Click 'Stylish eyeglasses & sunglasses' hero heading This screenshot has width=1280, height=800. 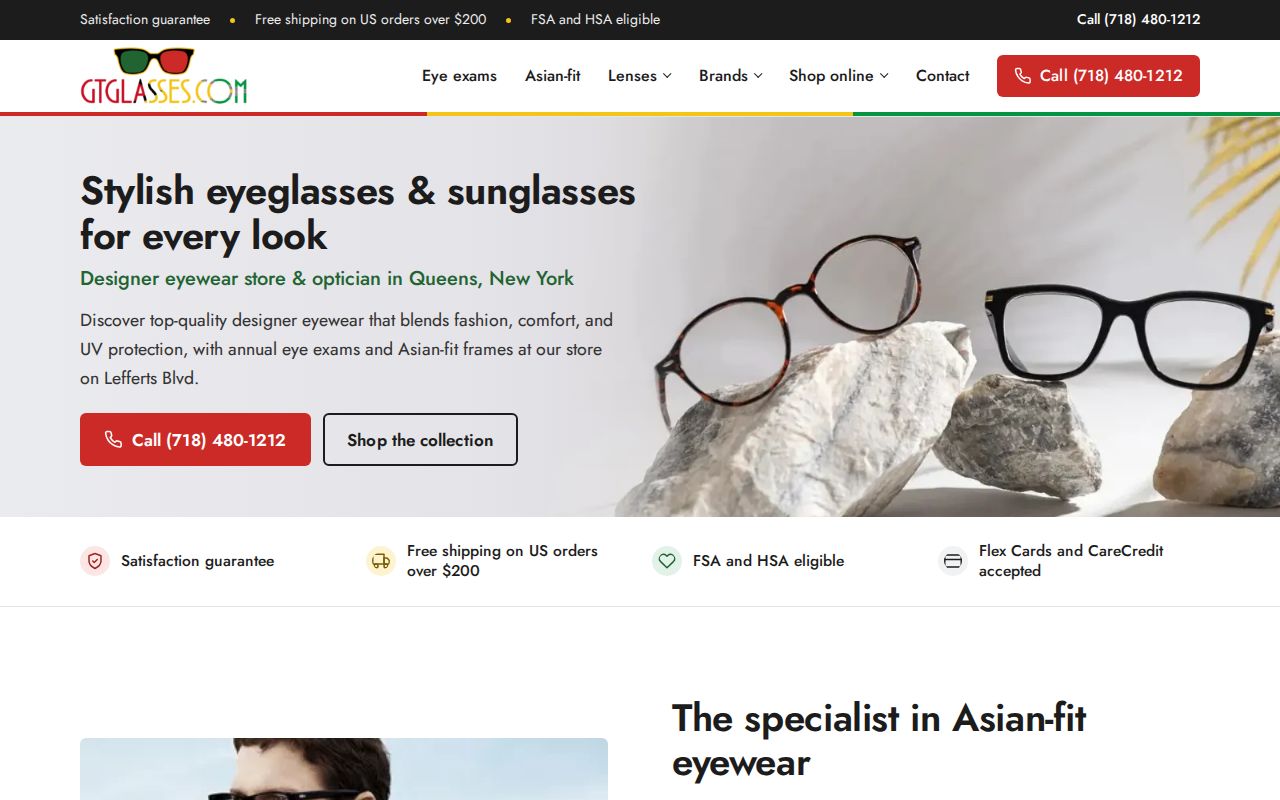click(358, 213)
